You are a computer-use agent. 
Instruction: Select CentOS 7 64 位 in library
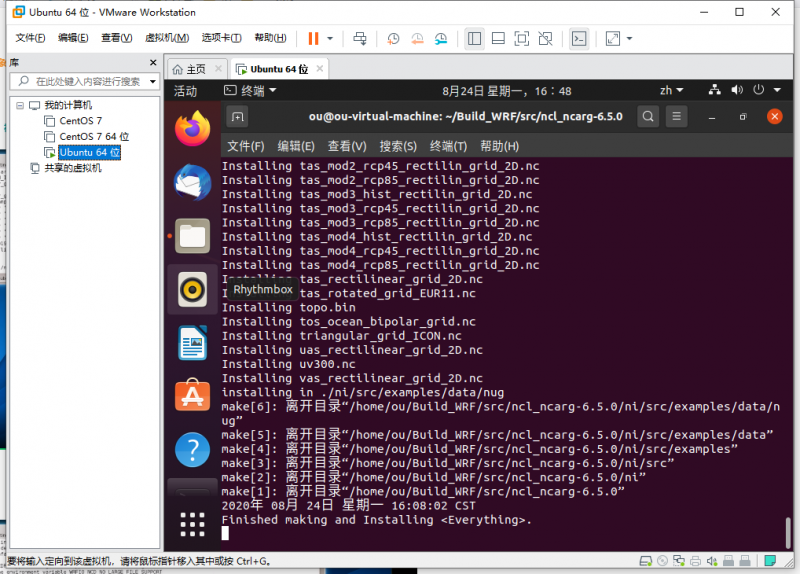93,136
